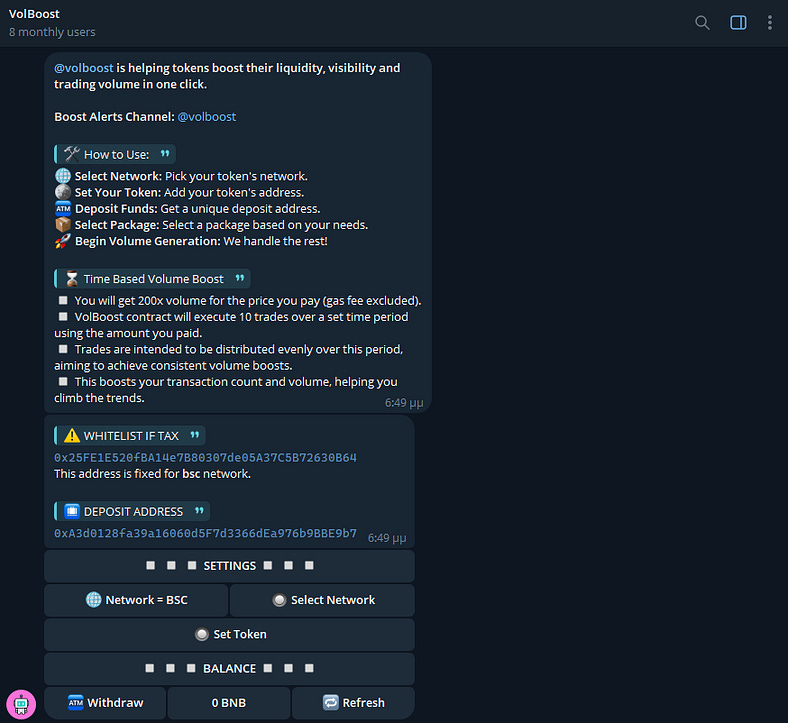Click the globe icon on Network = BSC button
This screenshot has width=788, height=723.
(93, 600)
